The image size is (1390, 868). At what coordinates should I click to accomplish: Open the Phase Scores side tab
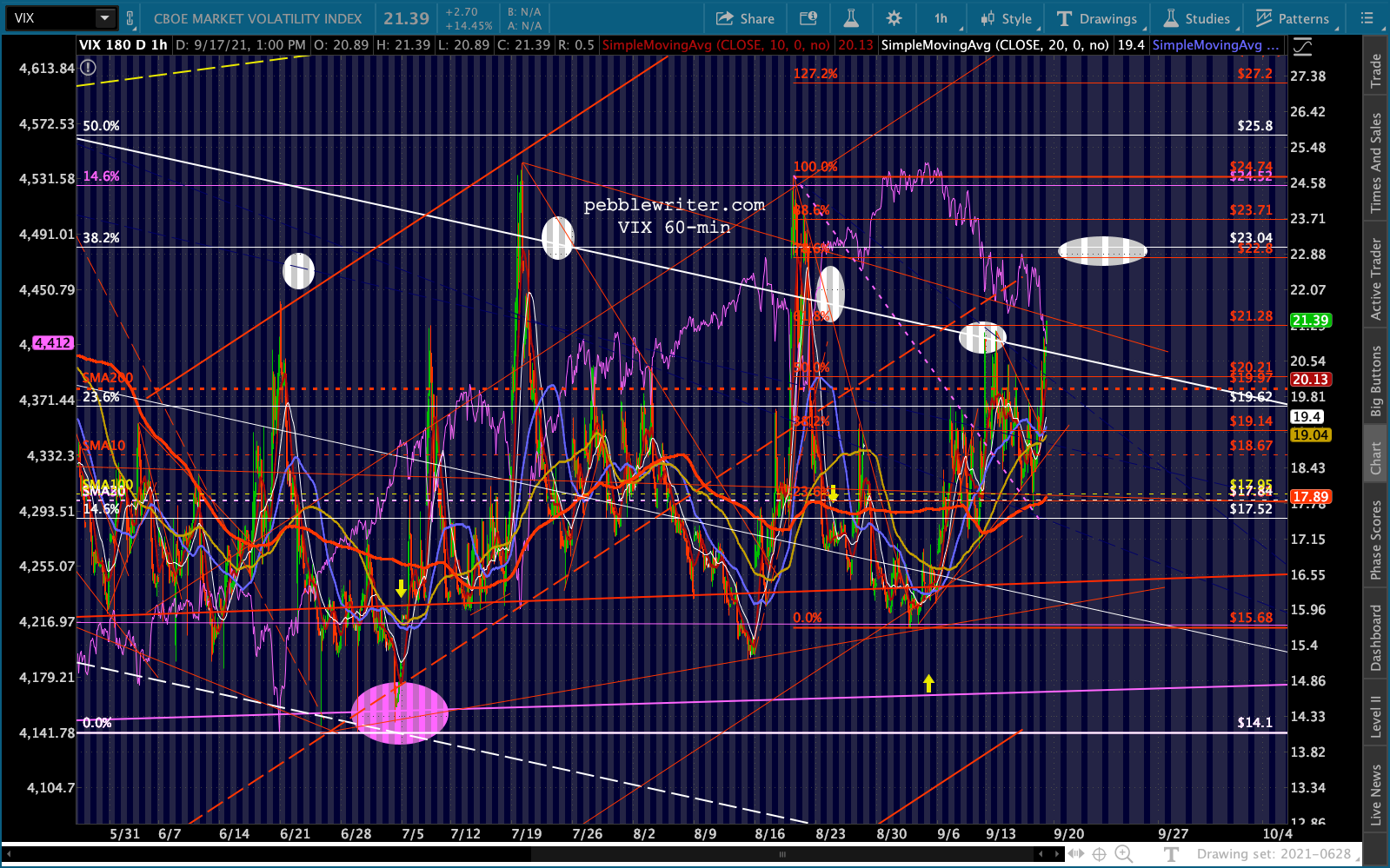(x=1375, y=540)
